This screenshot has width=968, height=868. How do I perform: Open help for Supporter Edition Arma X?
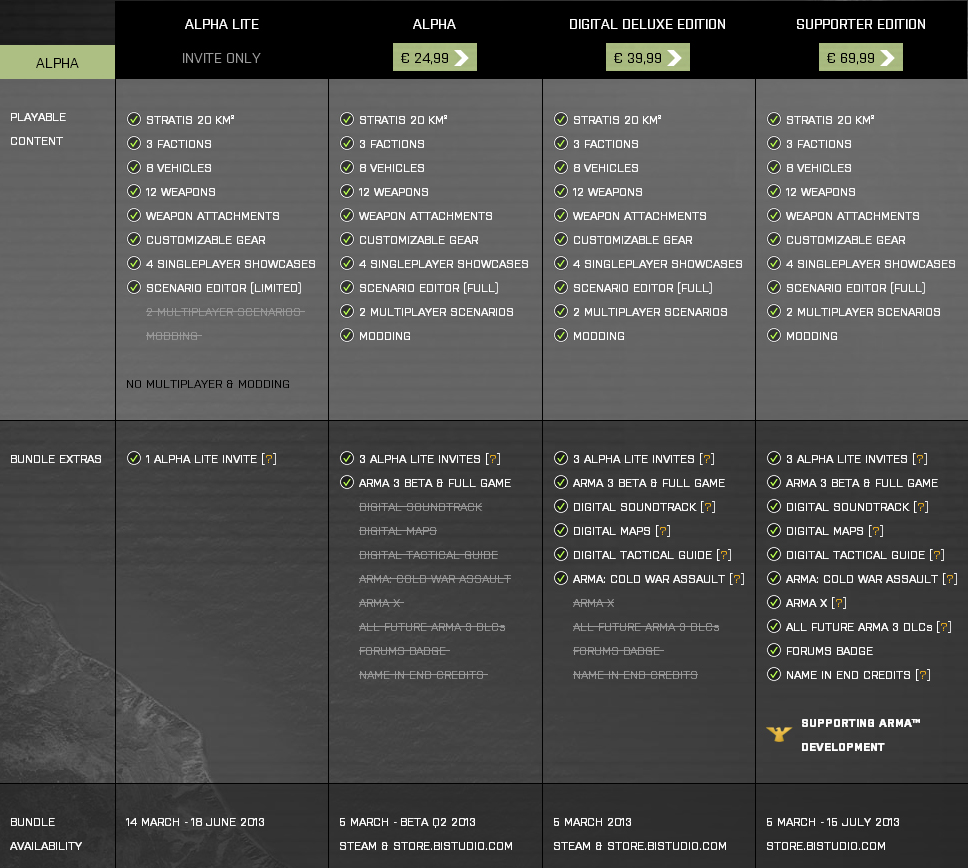tap(839, 603)
